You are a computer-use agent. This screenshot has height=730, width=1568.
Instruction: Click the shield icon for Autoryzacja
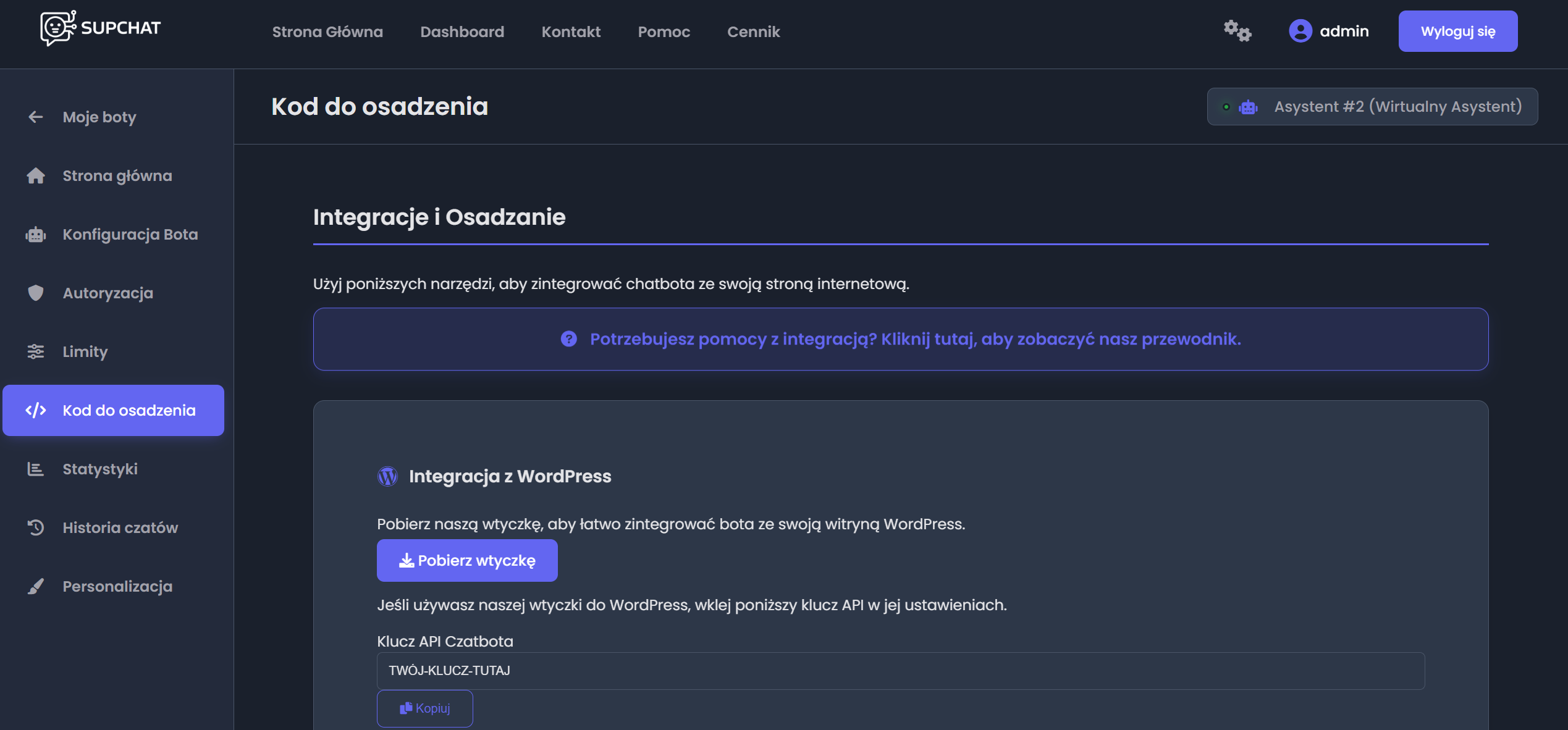[x=36, y=293]
